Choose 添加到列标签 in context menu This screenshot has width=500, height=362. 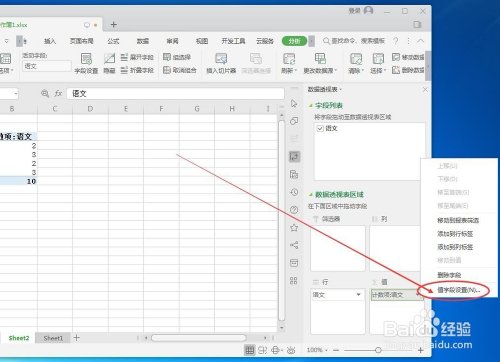455,247
